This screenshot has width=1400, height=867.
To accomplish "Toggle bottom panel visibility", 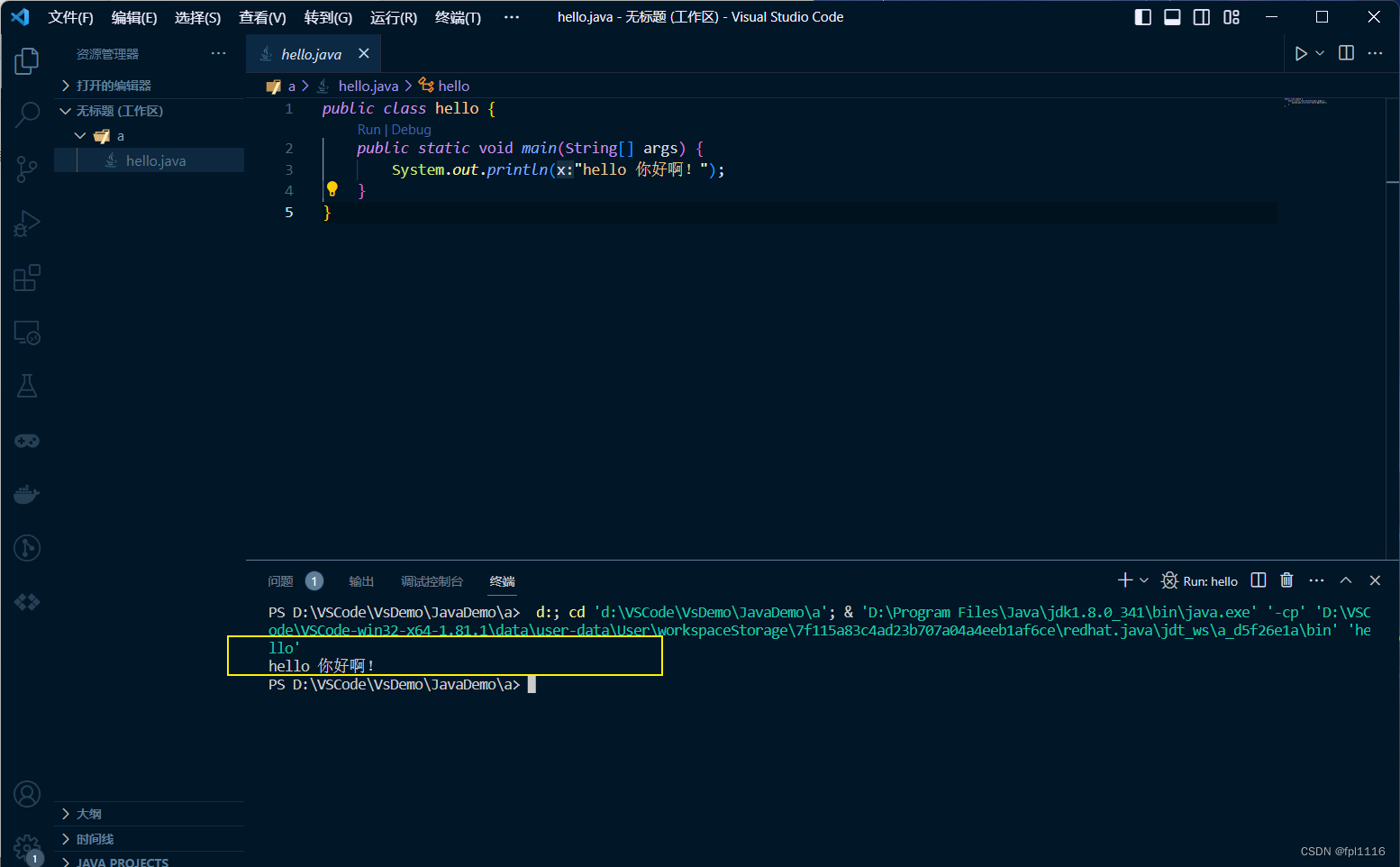I will 1172,17.
